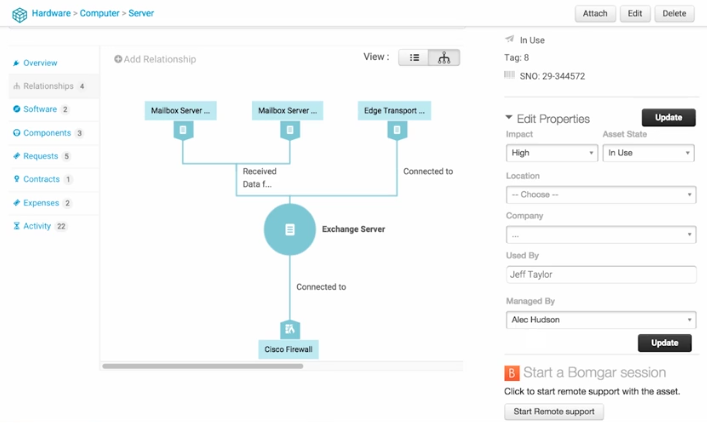Click the bottom Update button
This screenshot has width=707, height=423.
tap(664, 343)
